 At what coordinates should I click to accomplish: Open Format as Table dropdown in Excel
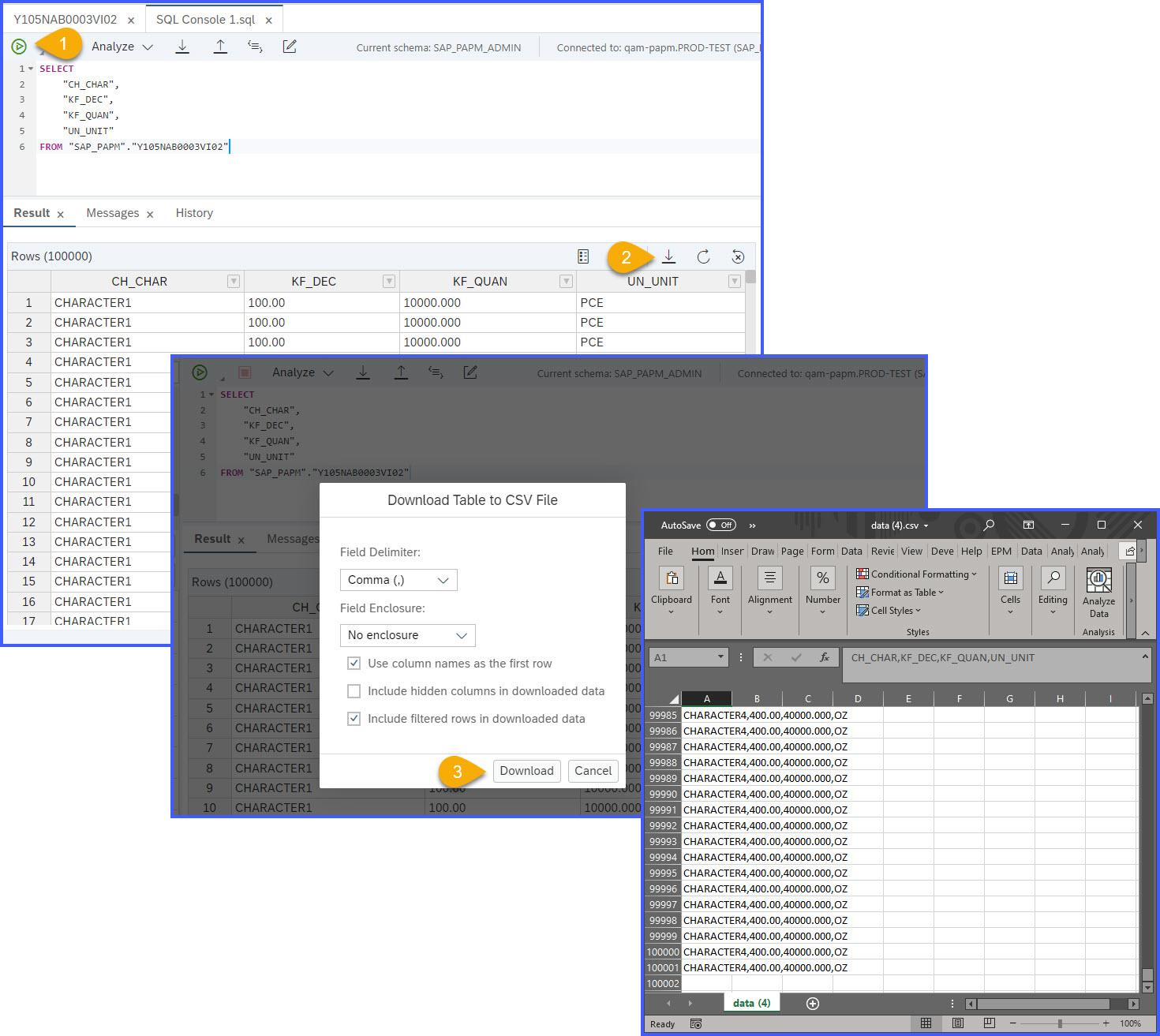900,593
